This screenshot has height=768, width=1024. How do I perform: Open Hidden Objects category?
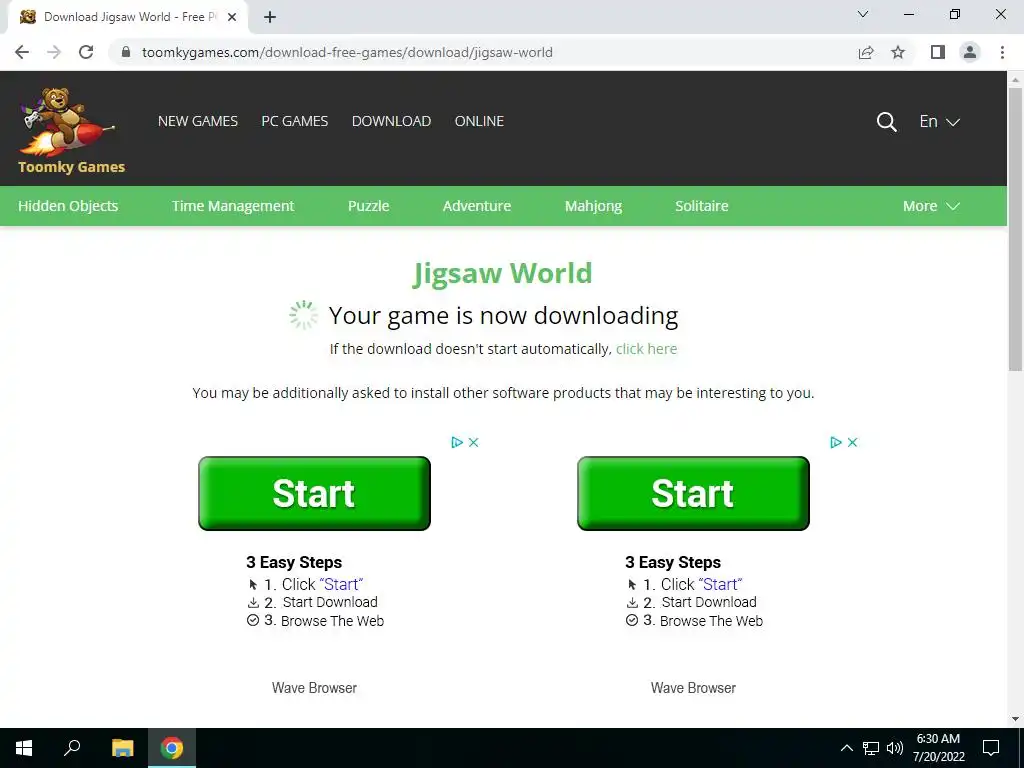[x=68, y=206]
